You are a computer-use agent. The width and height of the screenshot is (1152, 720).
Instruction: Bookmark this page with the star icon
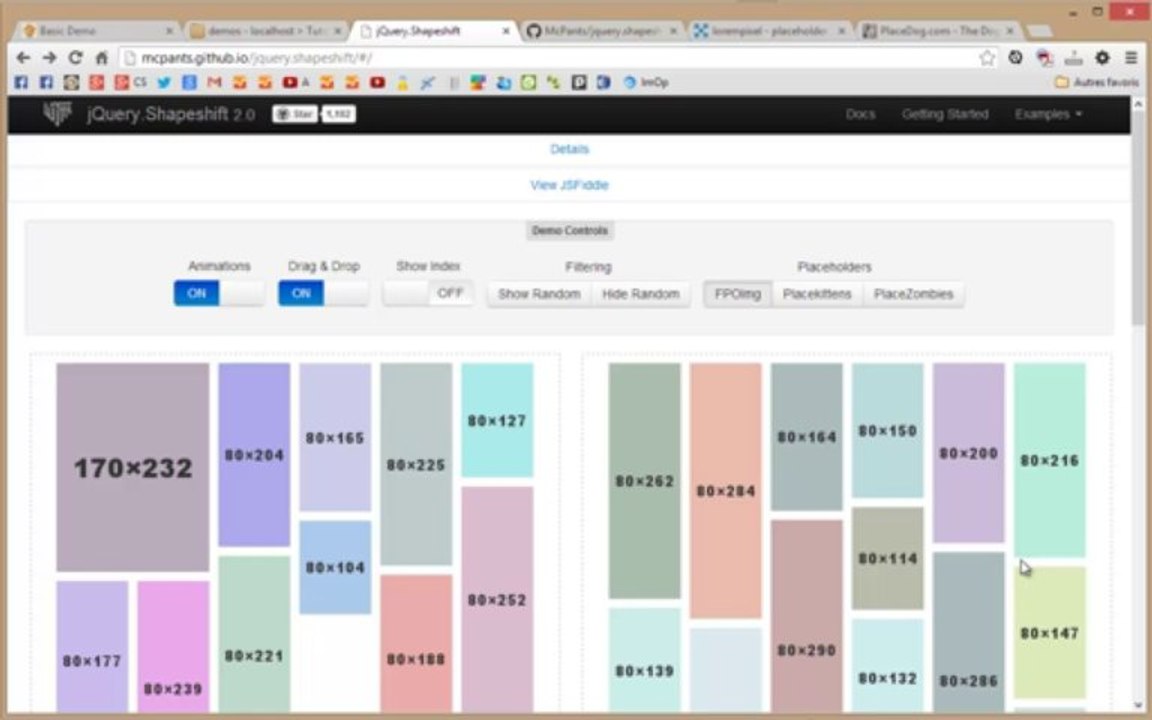coord(987,57)
